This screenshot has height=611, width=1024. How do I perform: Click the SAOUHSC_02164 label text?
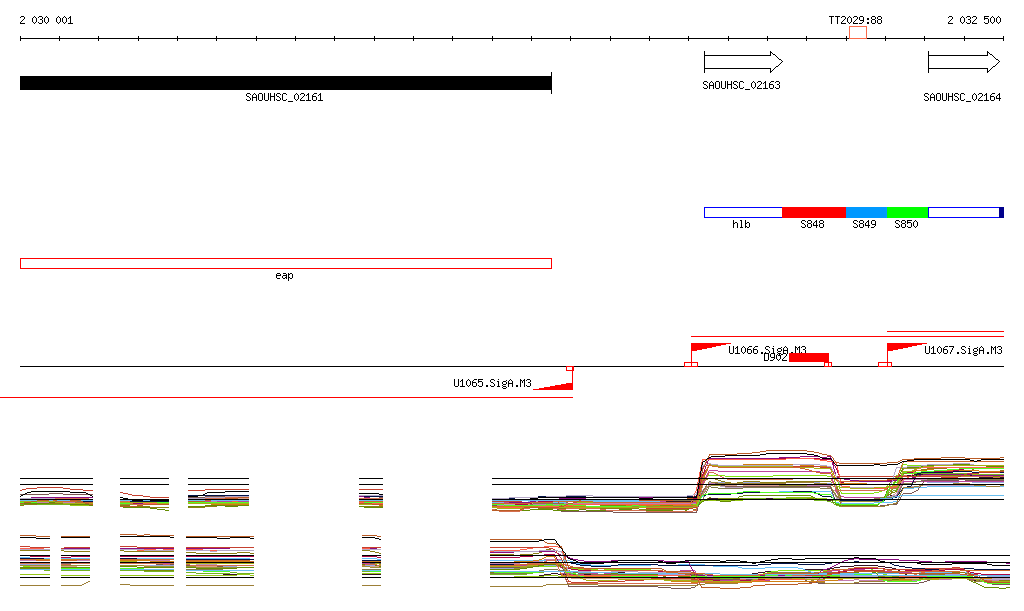tap(962, 97)
